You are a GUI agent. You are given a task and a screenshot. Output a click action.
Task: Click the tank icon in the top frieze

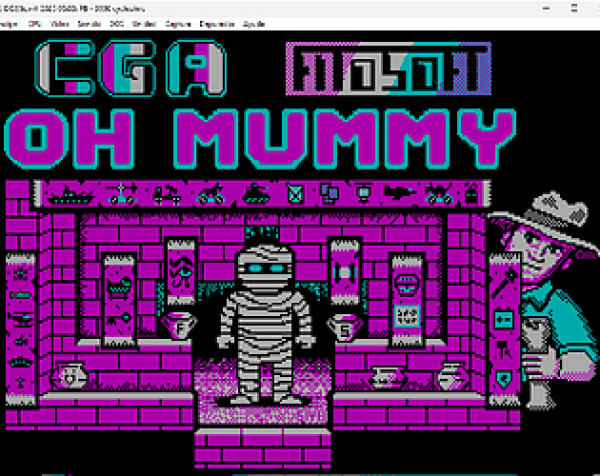256,194
